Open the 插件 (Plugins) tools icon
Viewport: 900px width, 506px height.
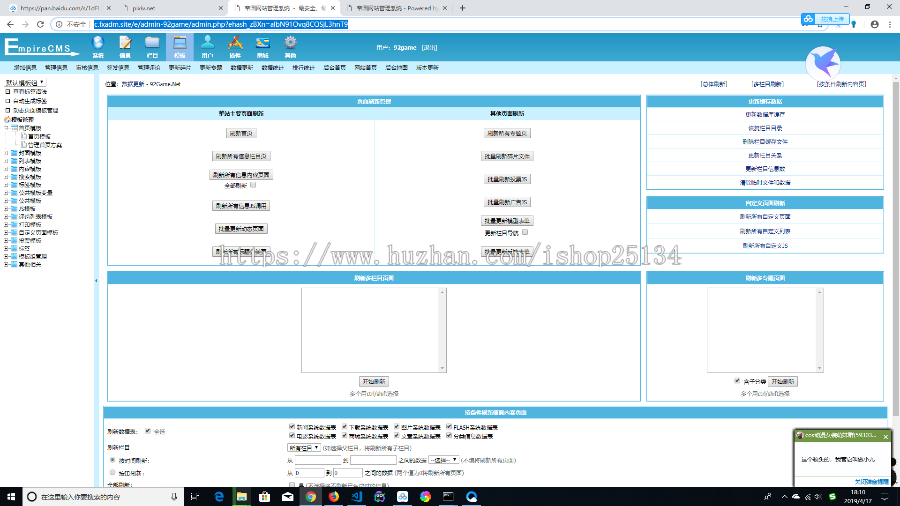tap(235, 44)
